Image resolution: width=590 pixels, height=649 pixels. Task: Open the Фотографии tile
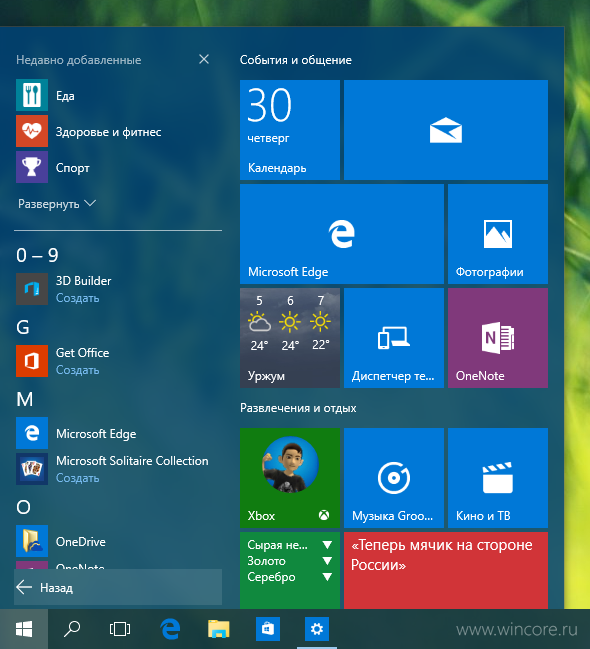click(x=498, y=234)
